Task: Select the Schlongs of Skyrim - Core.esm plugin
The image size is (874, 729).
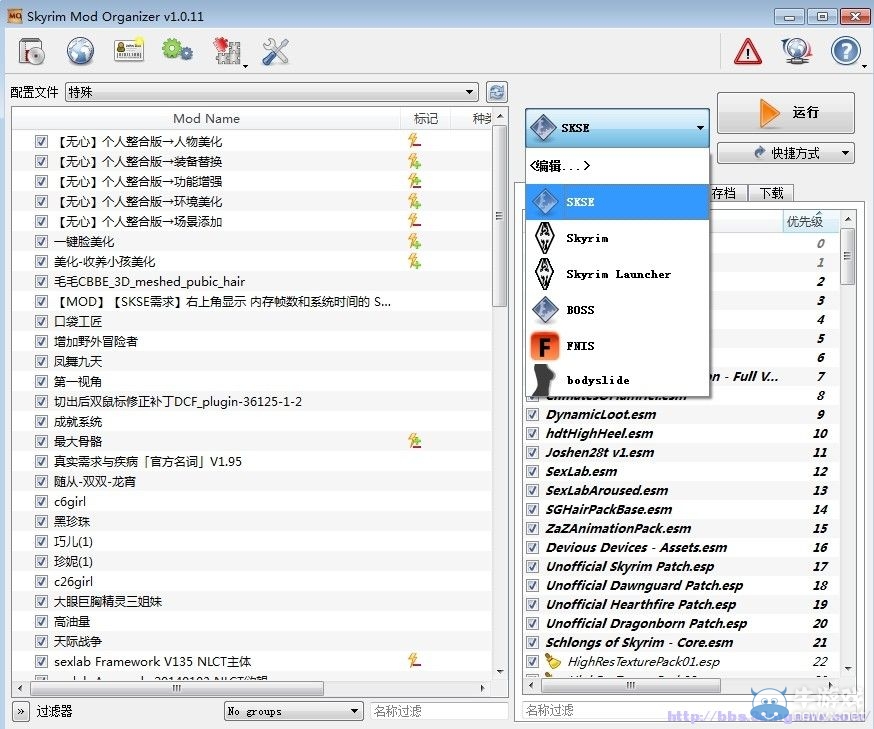Action: coord(681,643)
